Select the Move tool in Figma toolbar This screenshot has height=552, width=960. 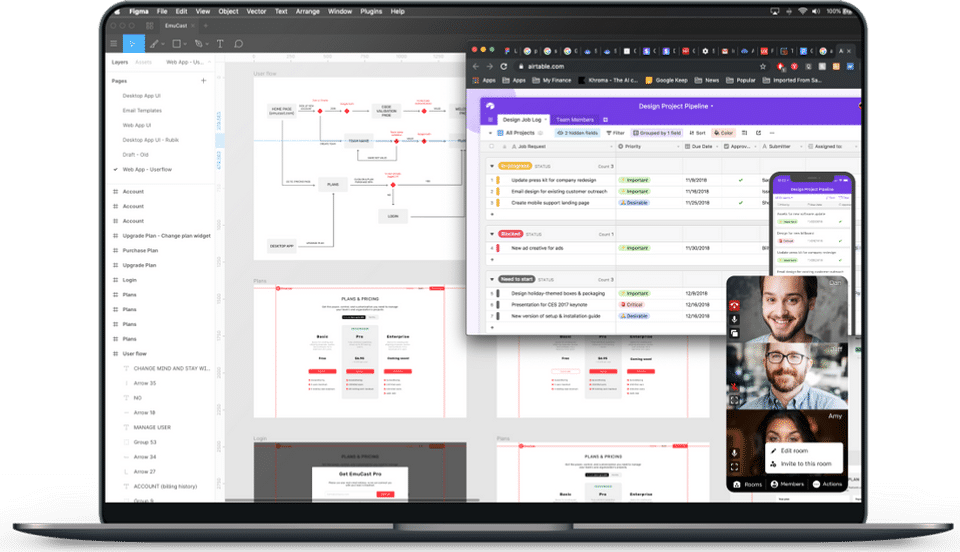coord(133,43)
